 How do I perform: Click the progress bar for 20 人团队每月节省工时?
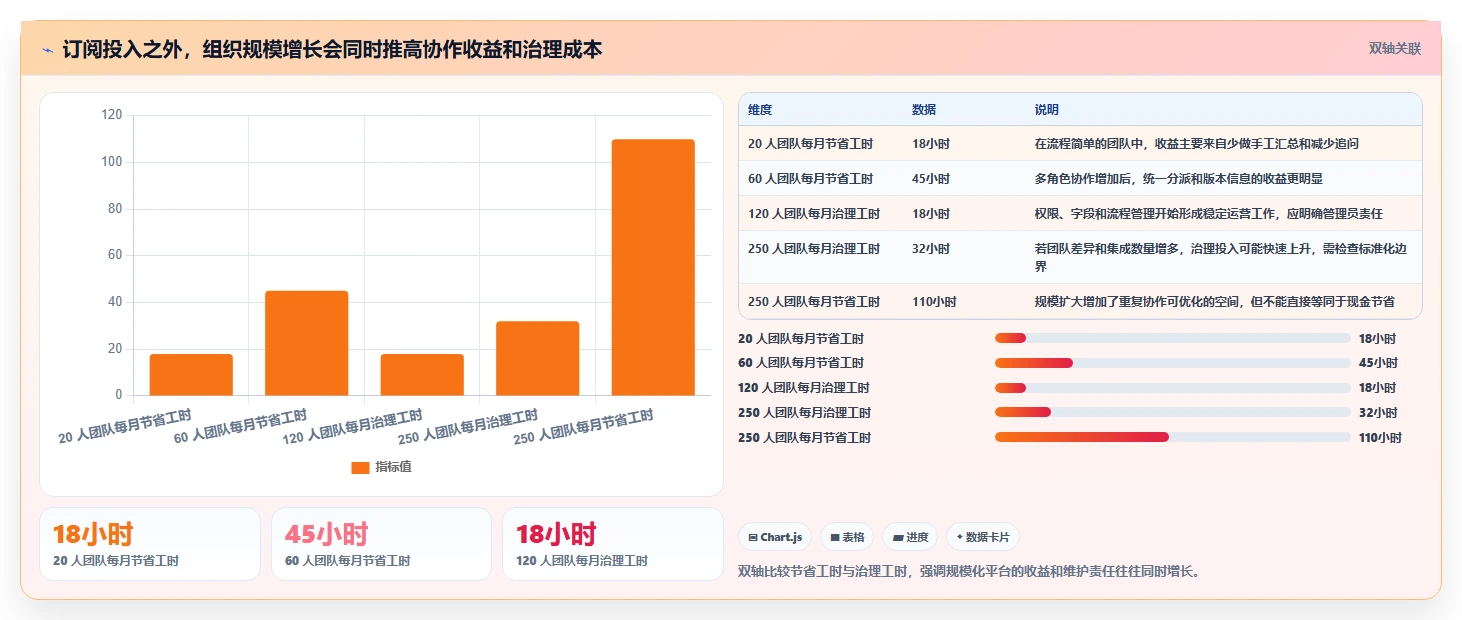[1172, 338]
